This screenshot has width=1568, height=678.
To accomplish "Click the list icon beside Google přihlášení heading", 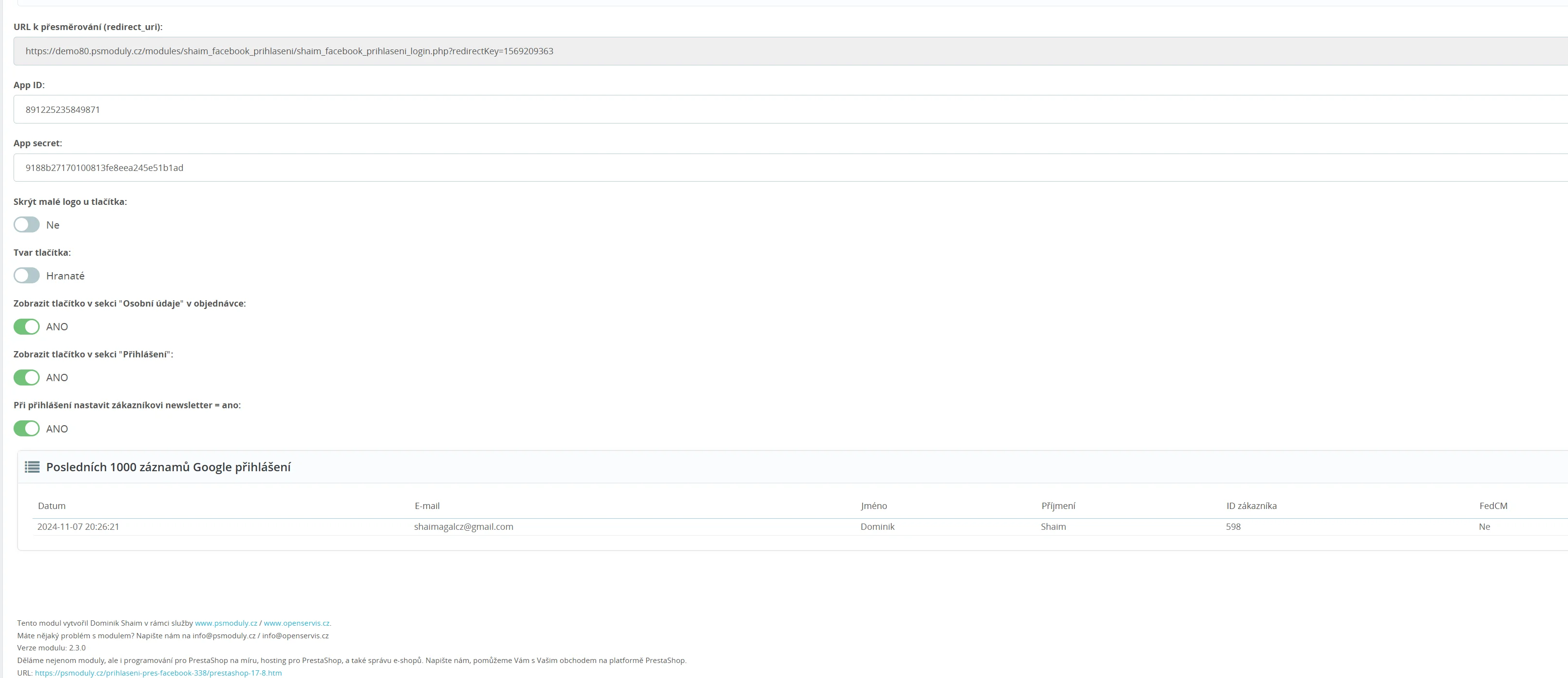I will click(32, 467).
